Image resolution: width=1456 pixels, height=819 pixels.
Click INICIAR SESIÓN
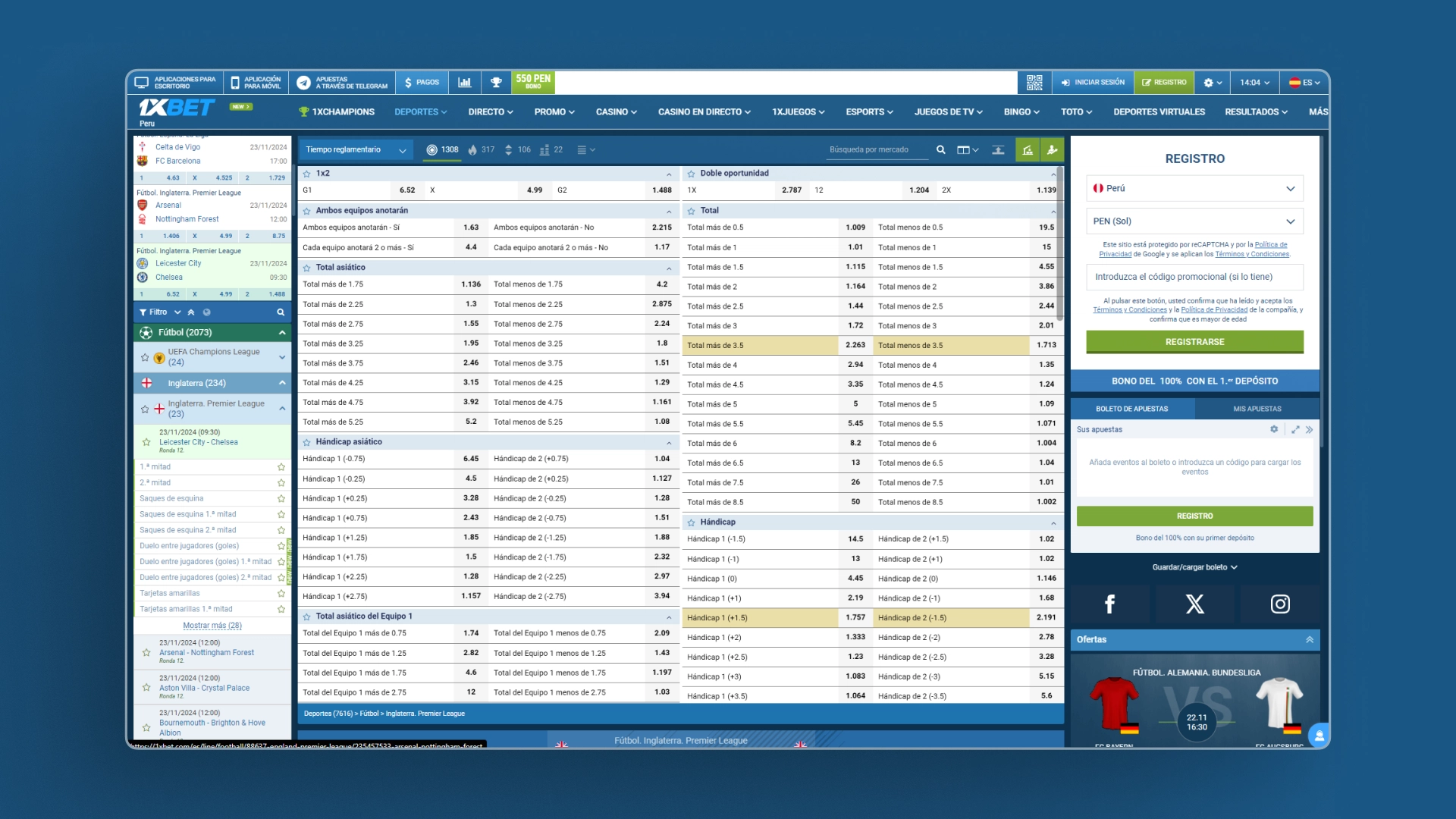coord(1093,83)
